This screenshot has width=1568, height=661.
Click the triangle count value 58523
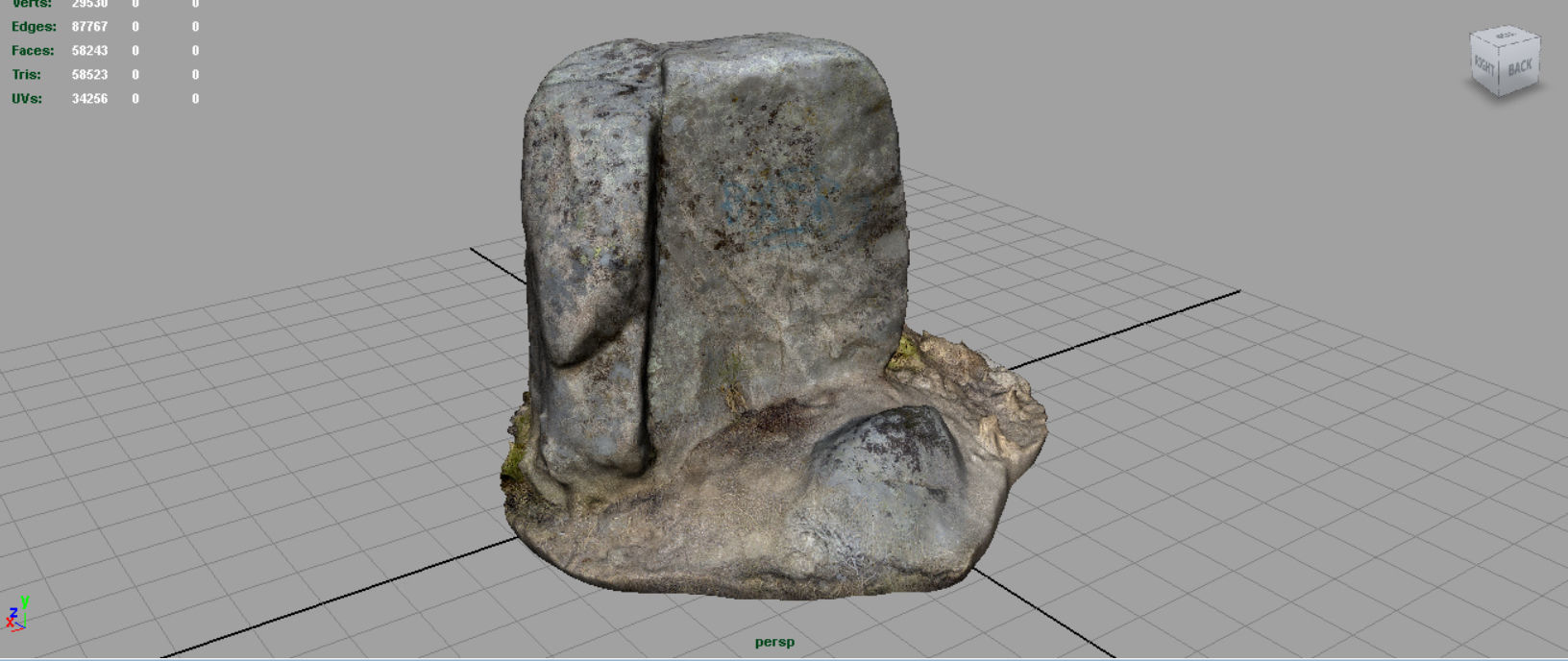pyautogui.click(x=89, y=75)
